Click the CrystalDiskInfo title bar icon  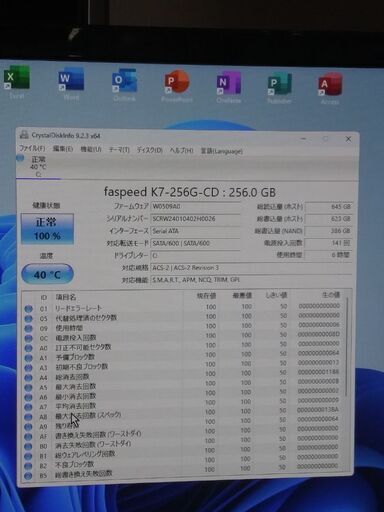point(24,135)
